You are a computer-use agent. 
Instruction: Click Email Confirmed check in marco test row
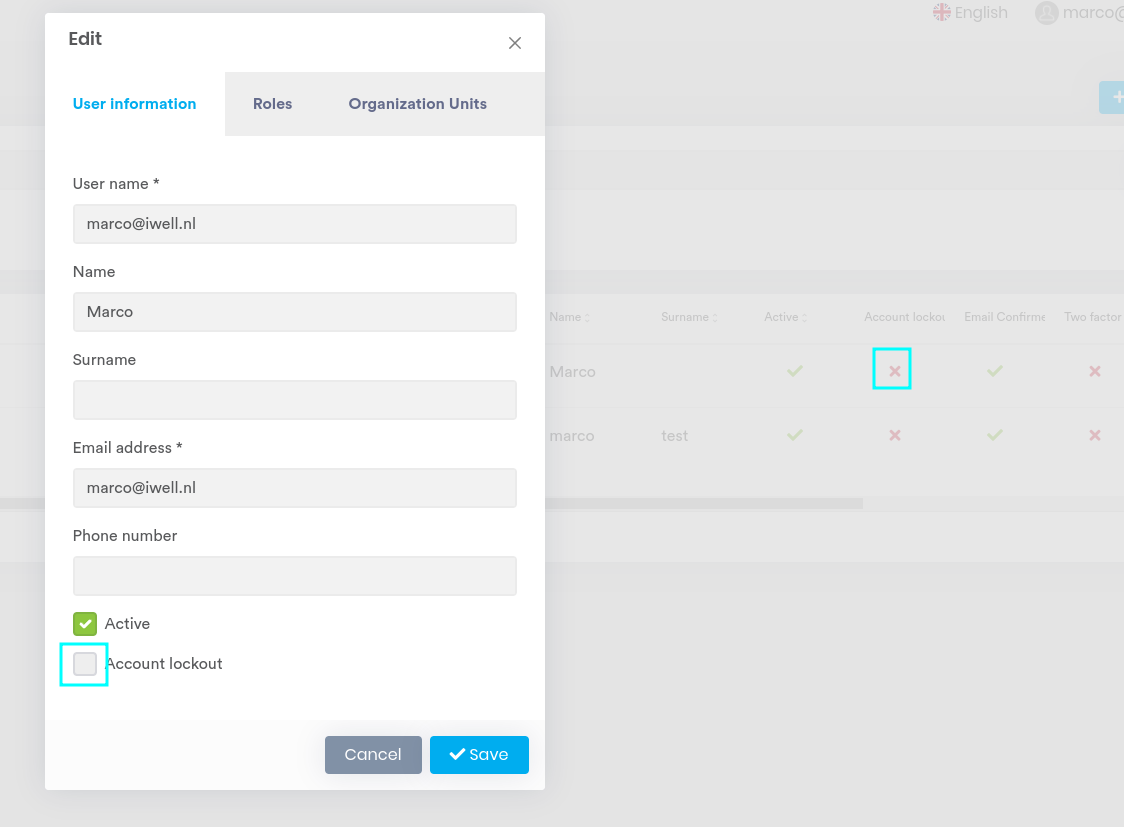(994, 435)
